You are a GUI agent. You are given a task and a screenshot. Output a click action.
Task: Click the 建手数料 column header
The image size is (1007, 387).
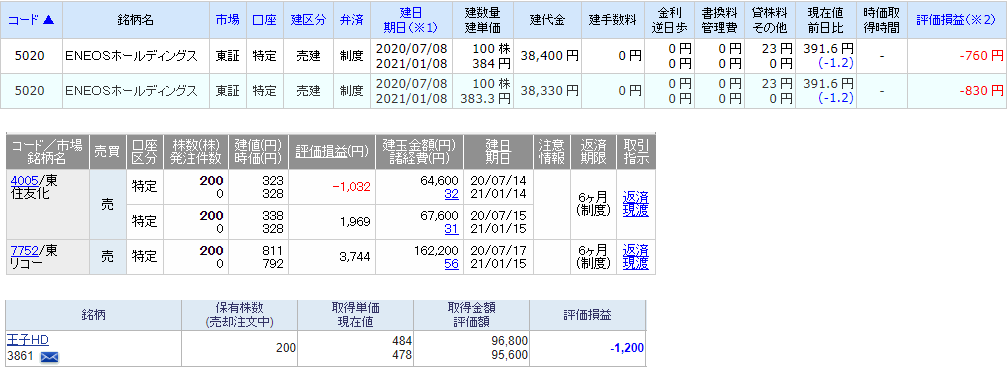coord(613,20)
